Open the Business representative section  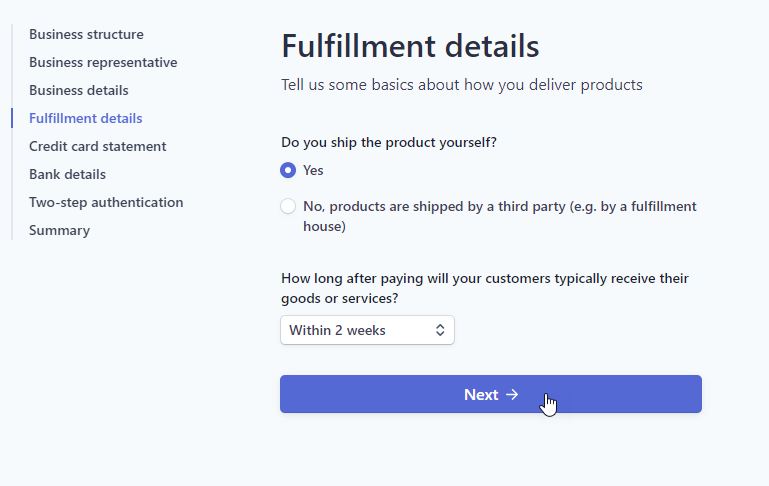pos(103,62)
